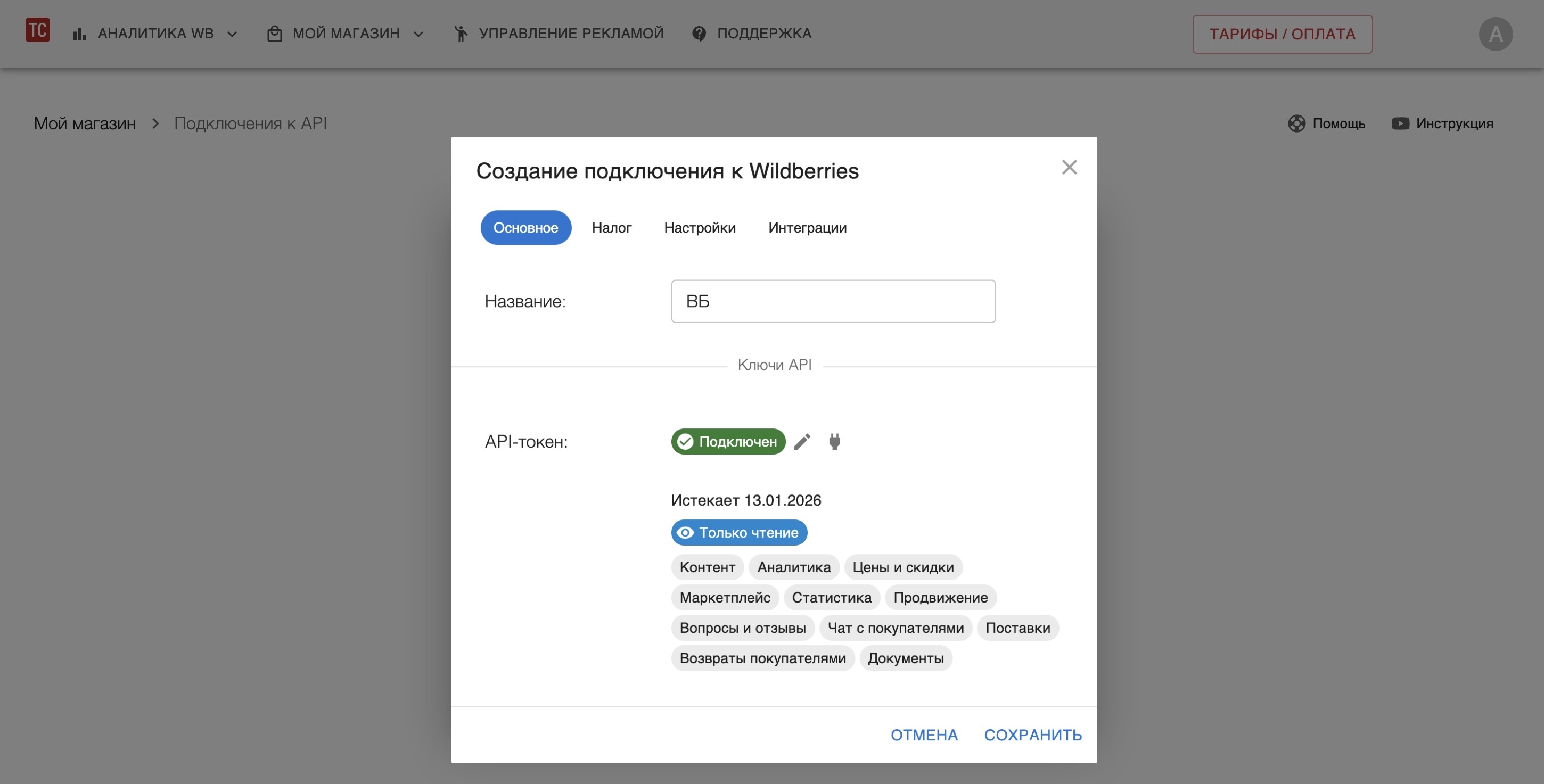Screen dimensions: 1544x784
Task: Click inside the Название input field
Action: (x=833, y=301)
